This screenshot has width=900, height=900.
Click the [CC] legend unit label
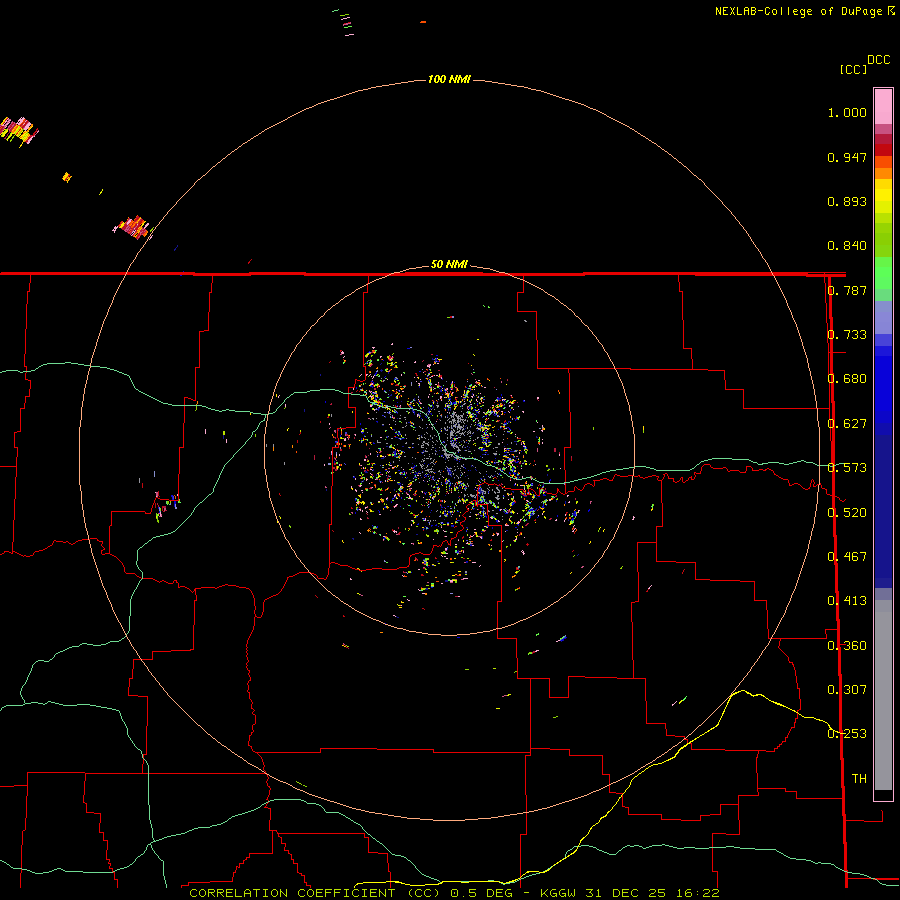[853, 69]
